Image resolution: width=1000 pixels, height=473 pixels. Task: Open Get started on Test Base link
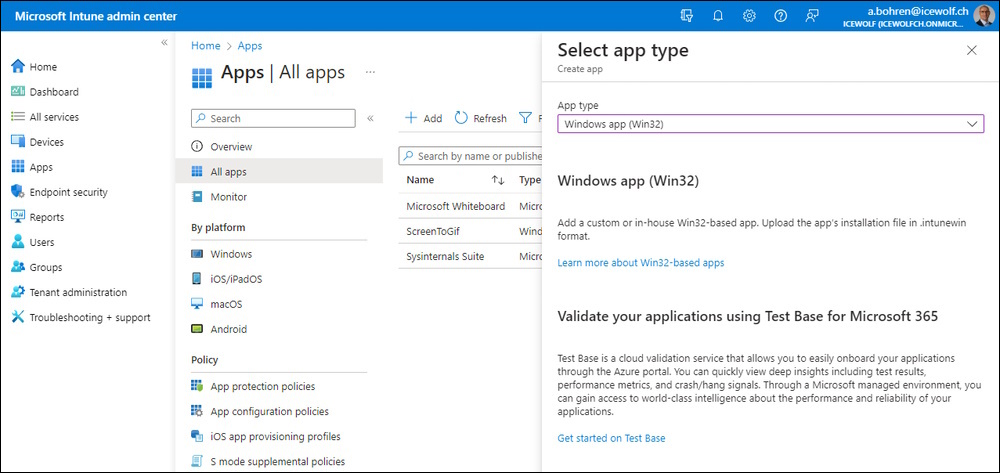pyautogui.click(x=611, y=438)
